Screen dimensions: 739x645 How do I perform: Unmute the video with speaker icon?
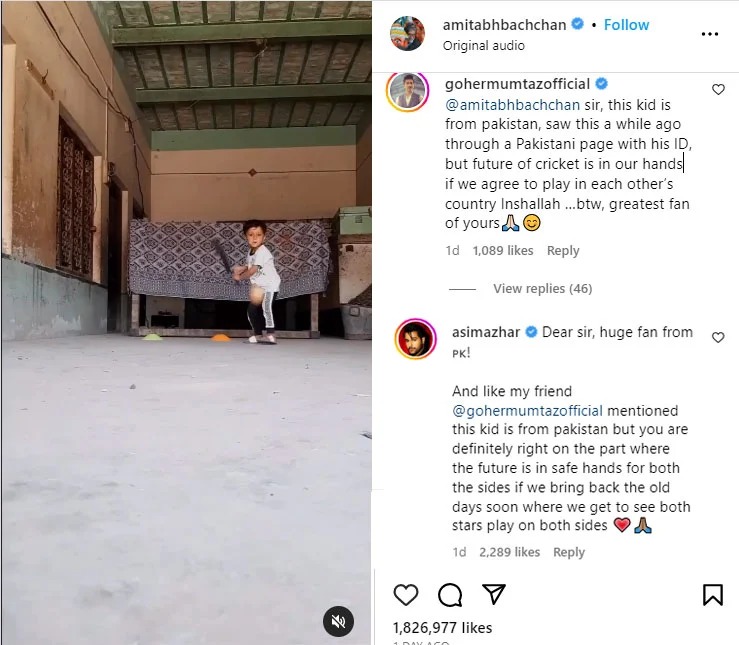[x=338, y=621]
